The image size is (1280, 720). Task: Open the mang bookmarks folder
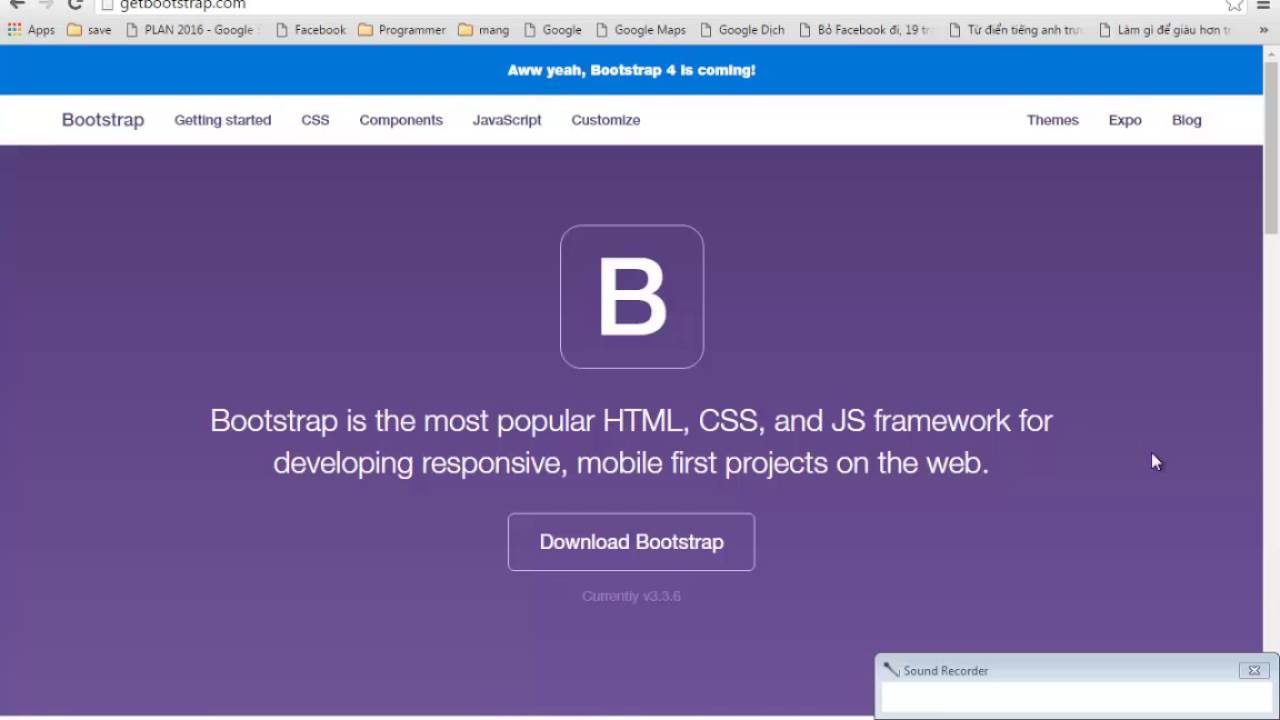click(484, 30)
